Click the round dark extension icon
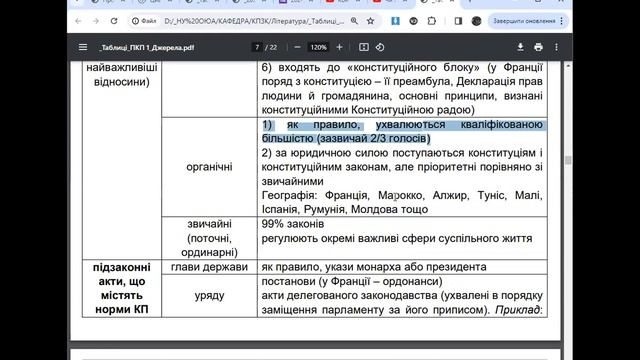The height and width of the screenshot is (360, 640). 413,21
